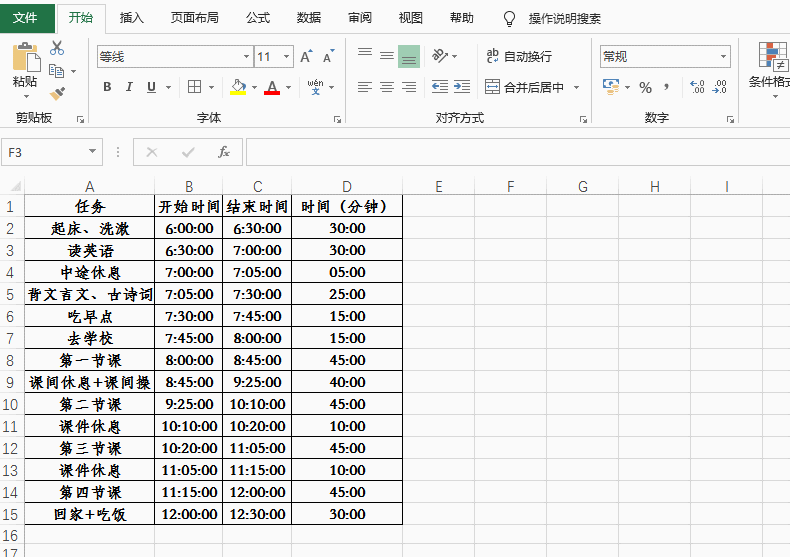Open the 字体 group dialog launcher
The height and width of the screenshot is (557, 790).
tap(337, 119)
